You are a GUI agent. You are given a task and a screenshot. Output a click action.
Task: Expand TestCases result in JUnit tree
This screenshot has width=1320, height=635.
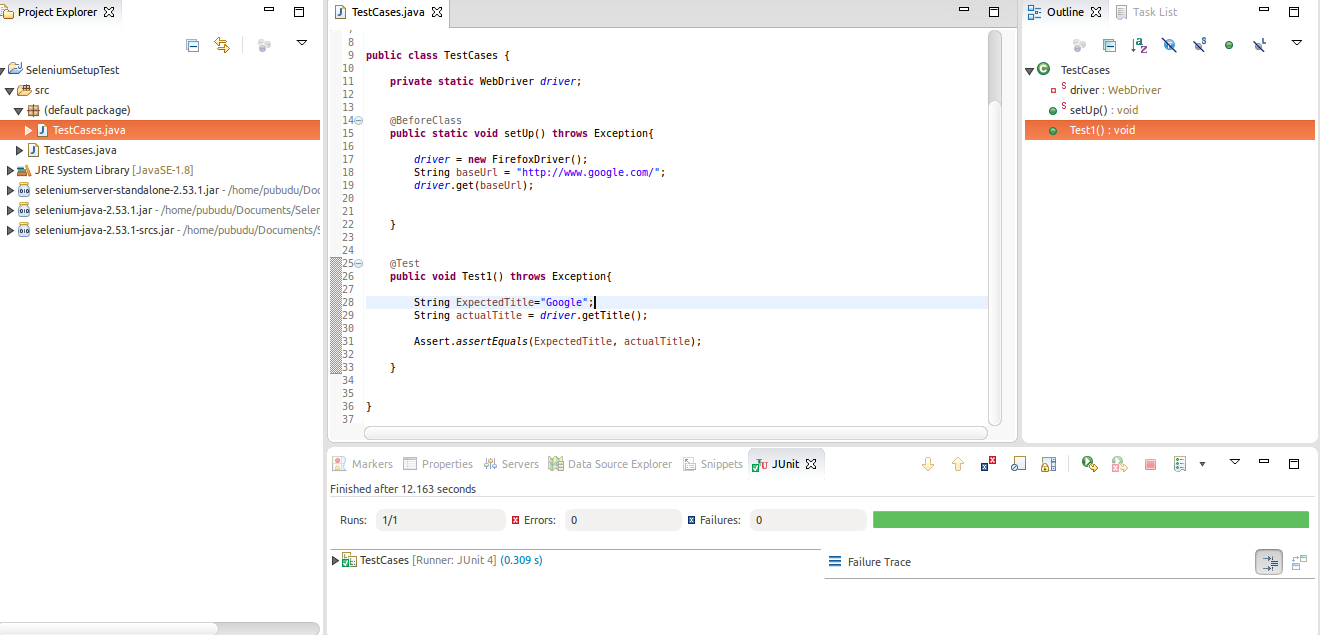pos(335,560)
